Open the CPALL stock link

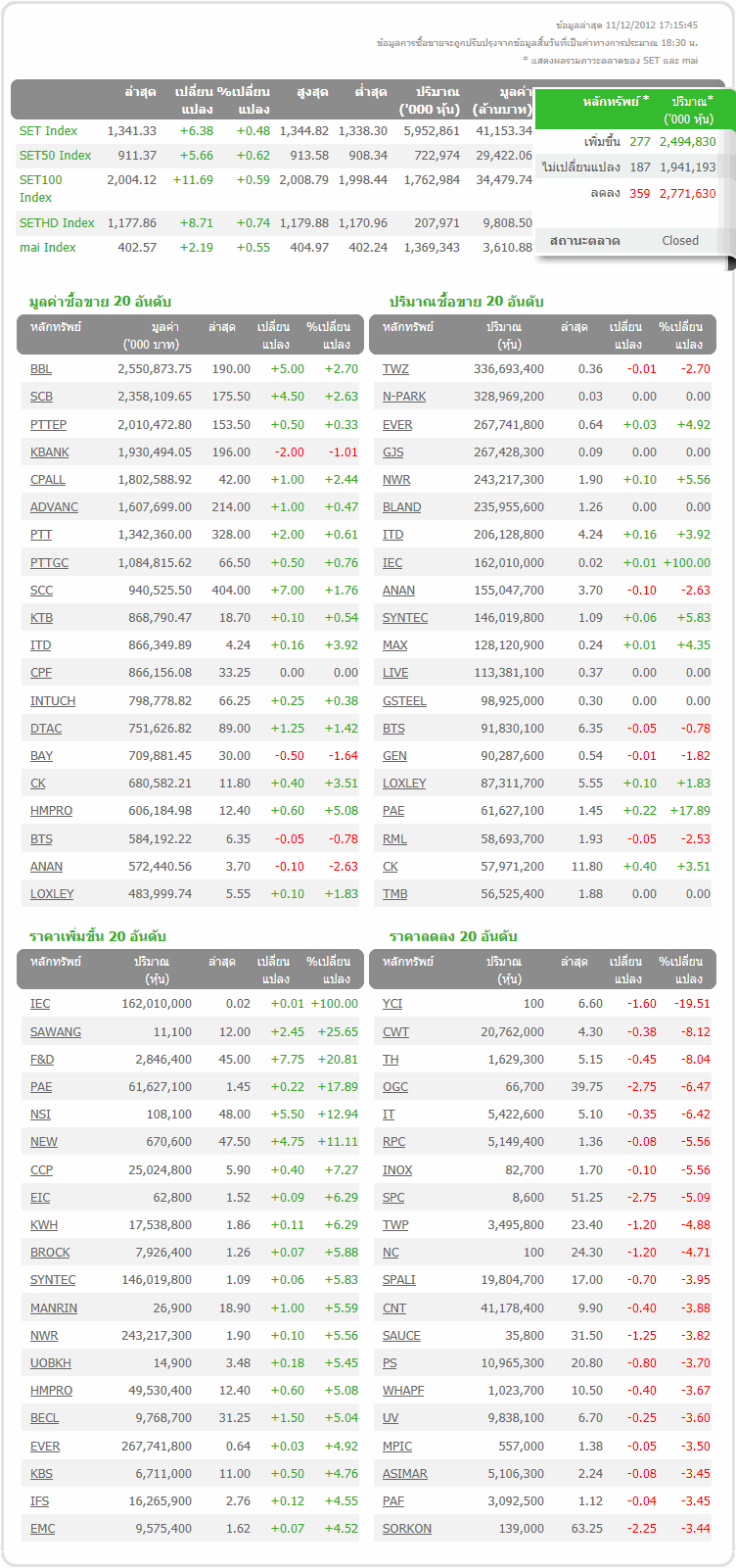coord(48,480)
